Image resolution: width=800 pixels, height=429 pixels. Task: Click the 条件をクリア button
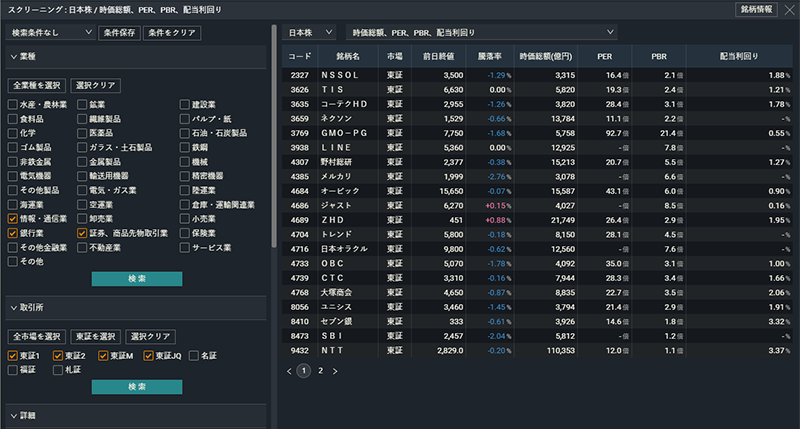[172, 33]
